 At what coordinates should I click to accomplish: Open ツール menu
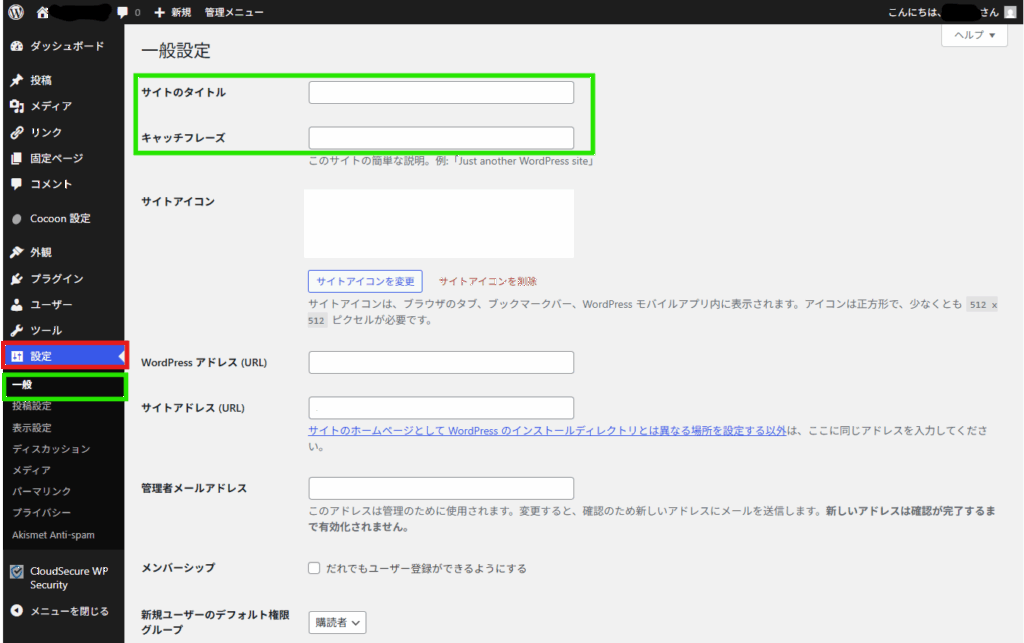(x=46, y=330)
